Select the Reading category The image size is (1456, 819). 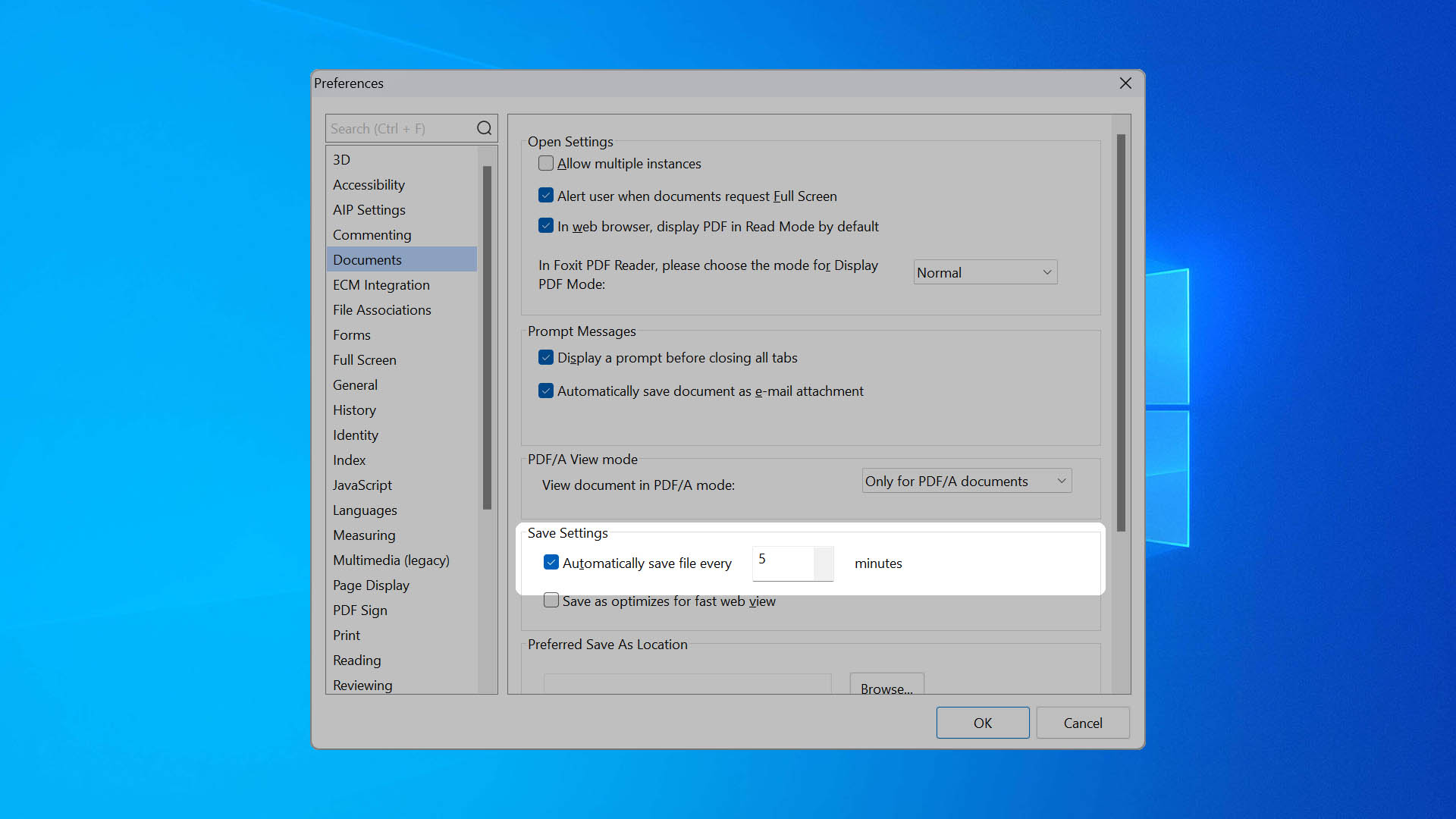402,660
